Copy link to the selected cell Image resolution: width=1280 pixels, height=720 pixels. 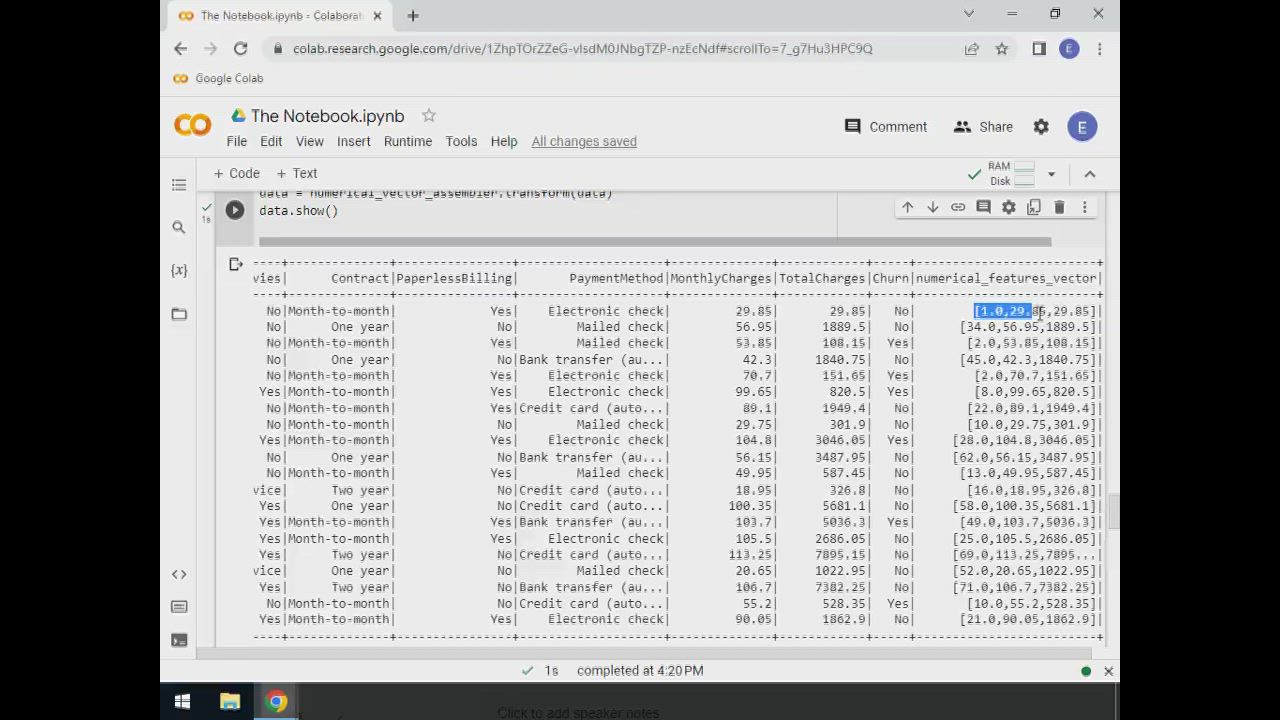958,207
